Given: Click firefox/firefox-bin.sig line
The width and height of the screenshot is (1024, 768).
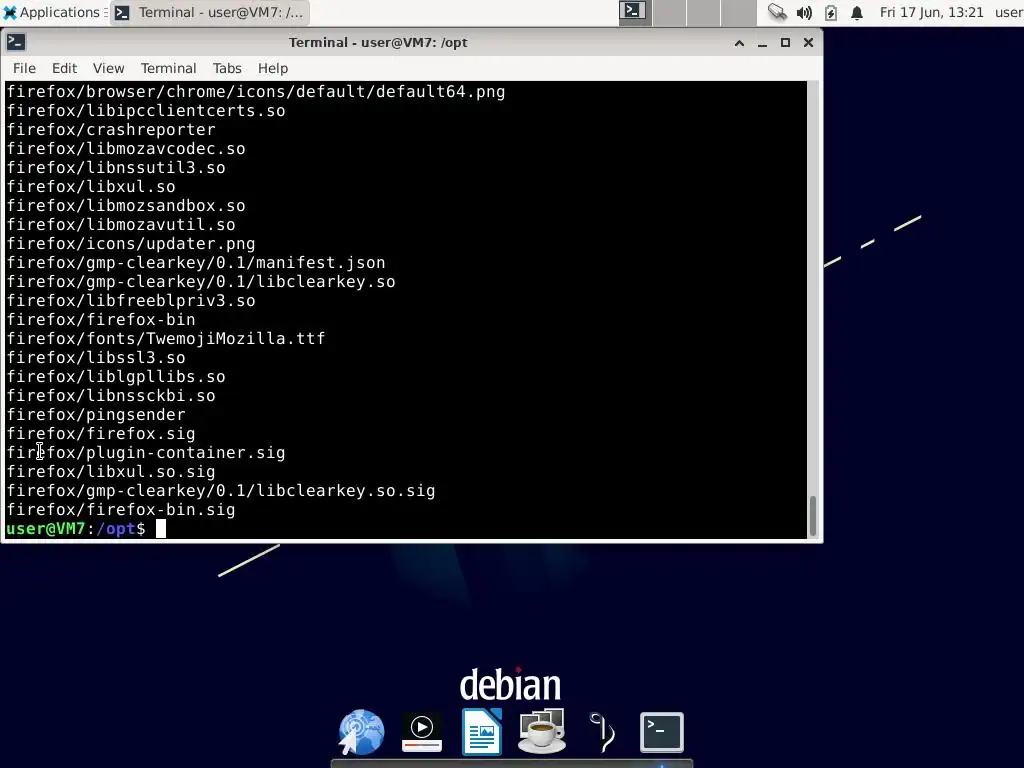Looking at the screenshot, I should click(121, 509).
